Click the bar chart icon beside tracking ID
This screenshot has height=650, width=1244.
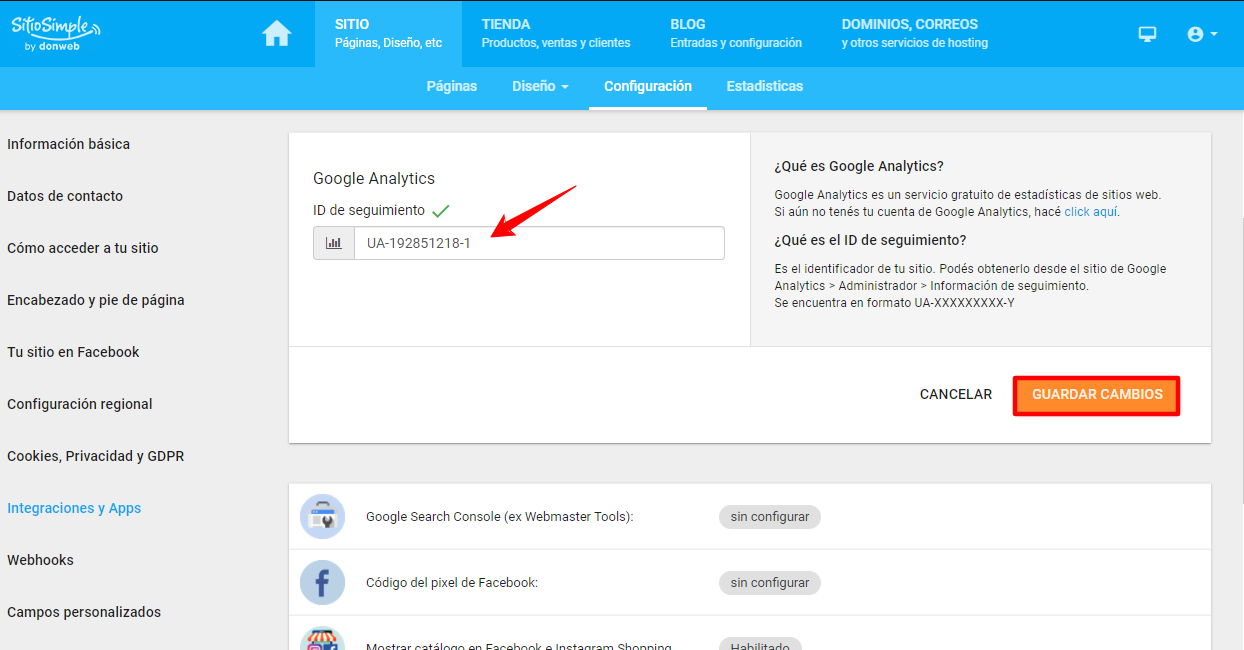(334, 243)
